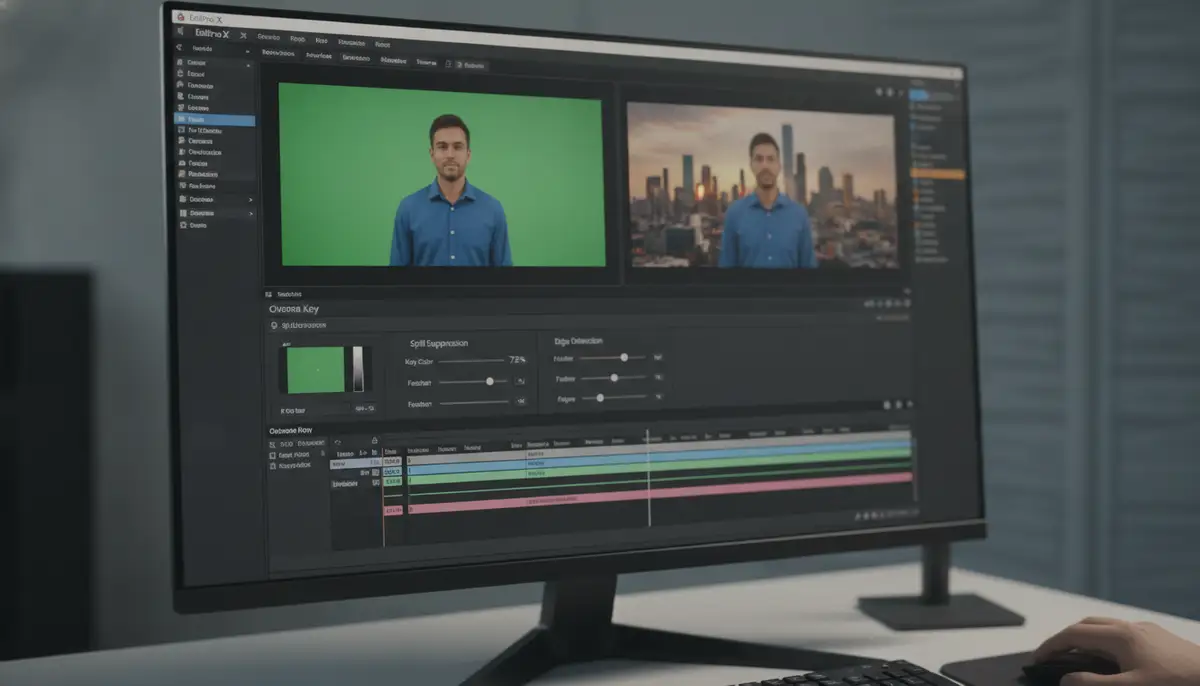Toggle the second checkbox in the list left of the timeline
This screenshot has width=1200, height=686.
click(x=272, y=456)
